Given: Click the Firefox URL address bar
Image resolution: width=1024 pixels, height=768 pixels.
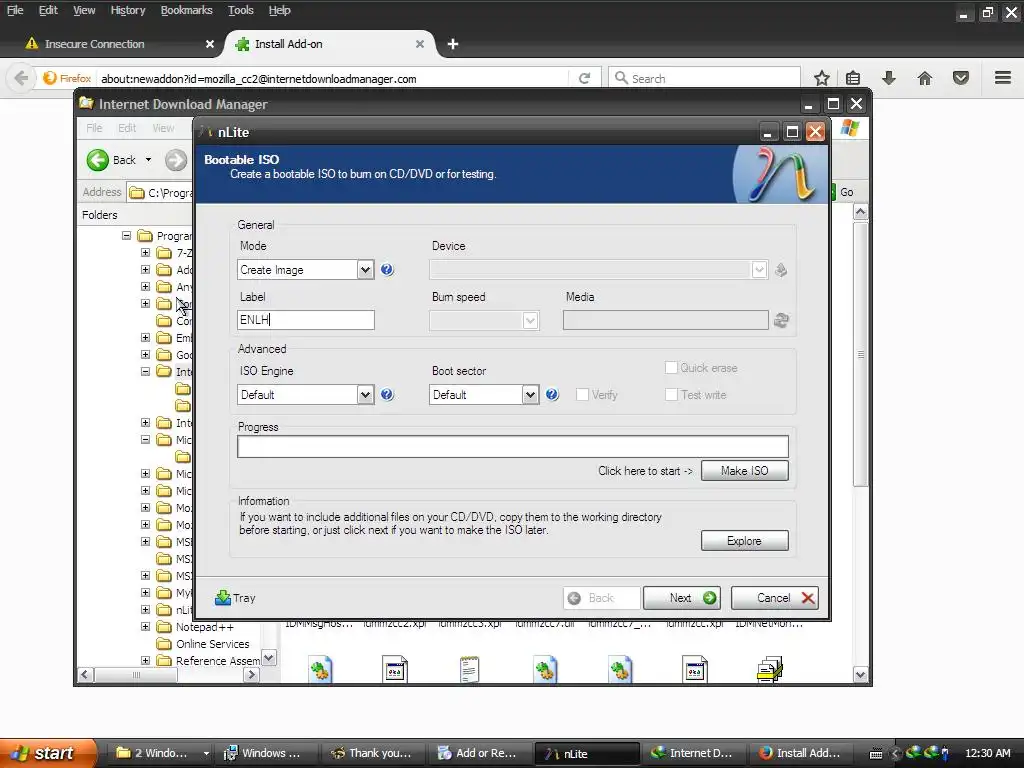Looking at the screenshot, I should pos(333,78).
